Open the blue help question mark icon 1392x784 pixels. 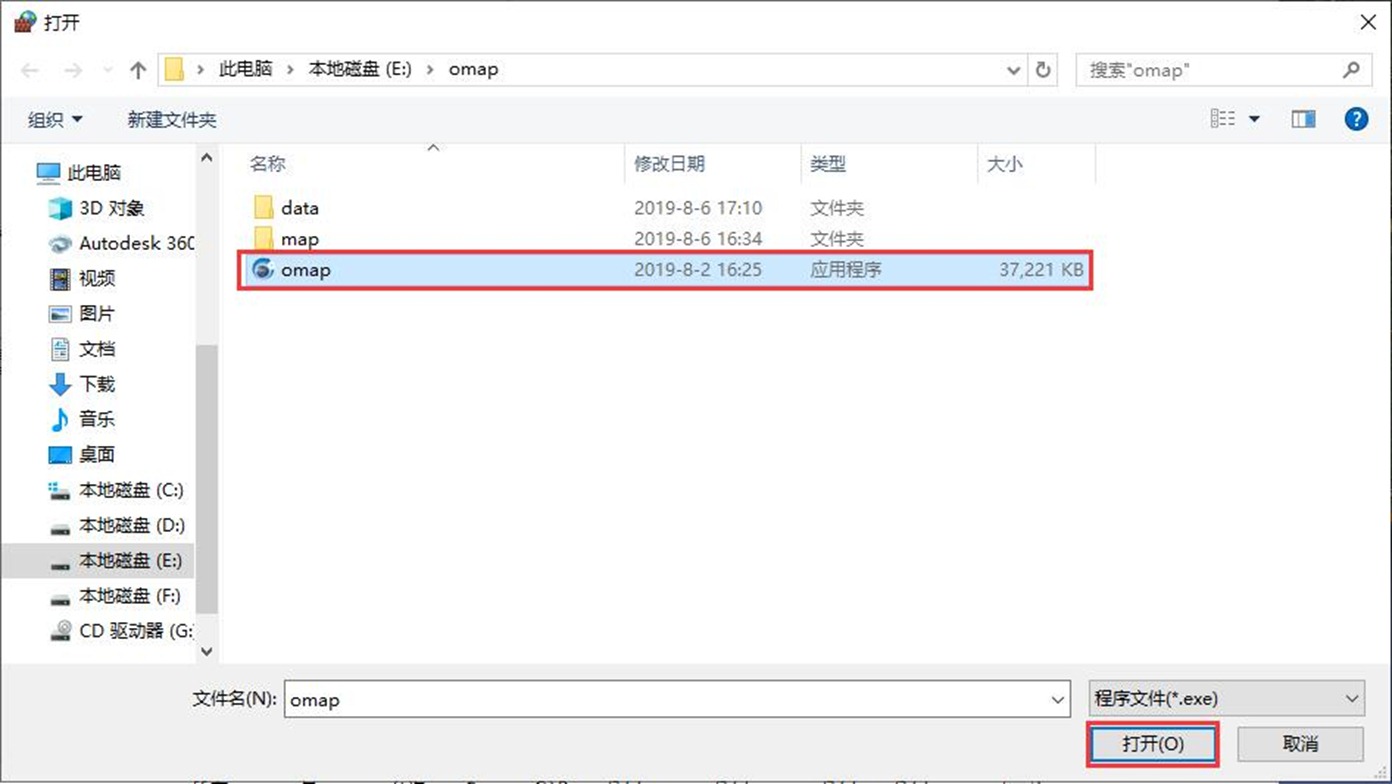tap(1356, 120)
